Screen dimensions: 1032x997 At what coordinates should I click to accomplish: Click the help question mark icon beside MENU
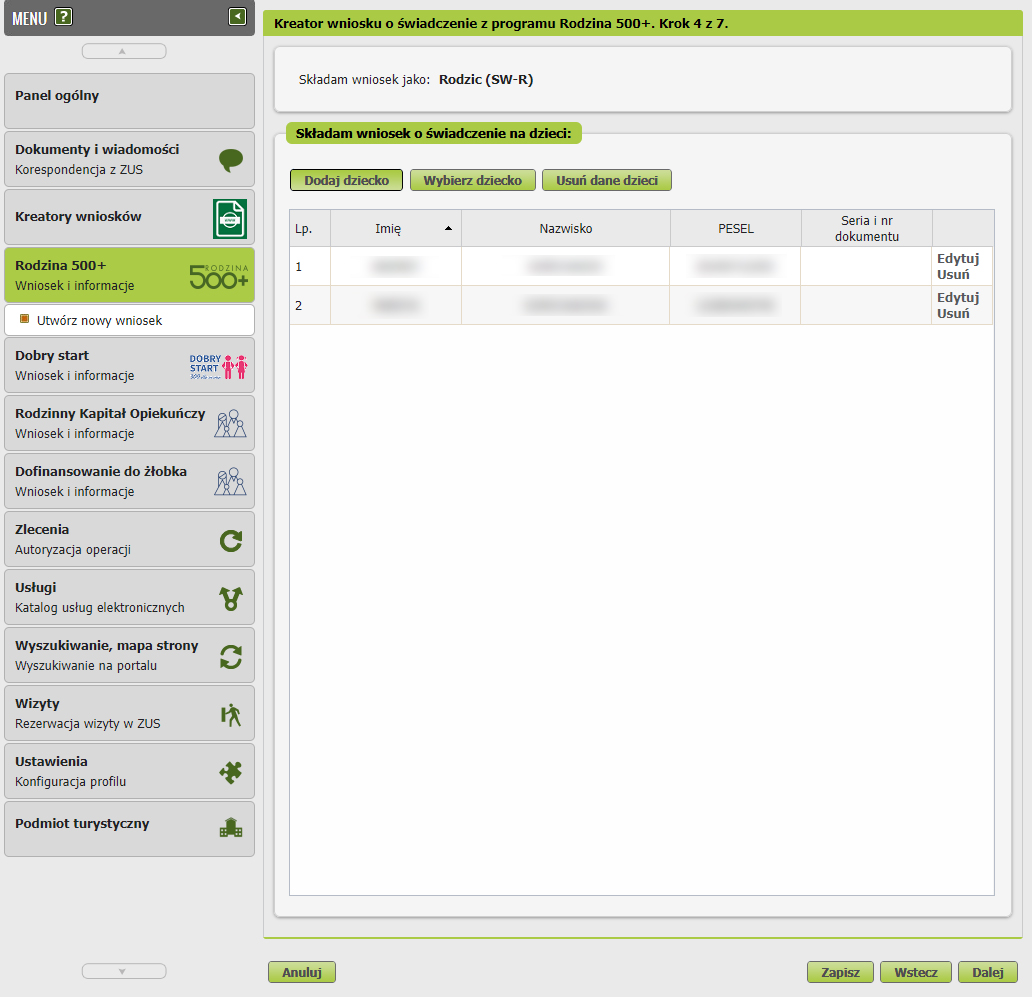tap(64, 16)
